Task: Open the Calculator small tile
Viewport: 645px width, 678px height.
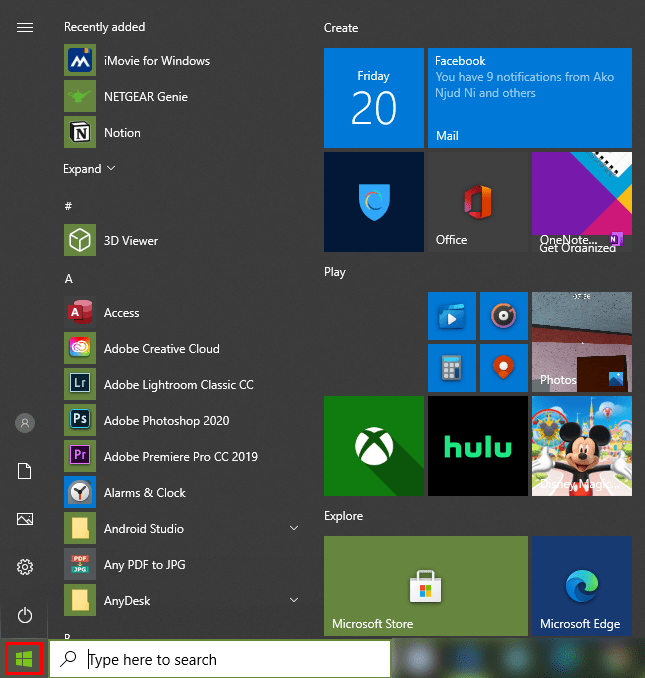Action: pyautogui.click(x=452, y=368)
